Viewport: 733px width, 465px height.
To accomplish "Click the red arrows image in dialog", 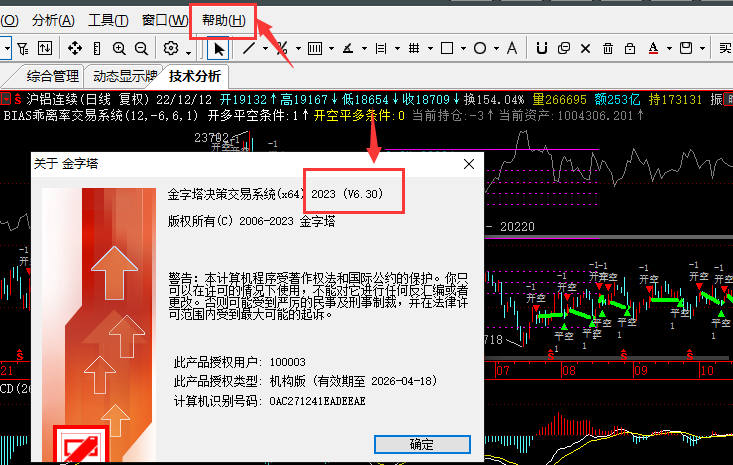I will (x=99, y=325).
